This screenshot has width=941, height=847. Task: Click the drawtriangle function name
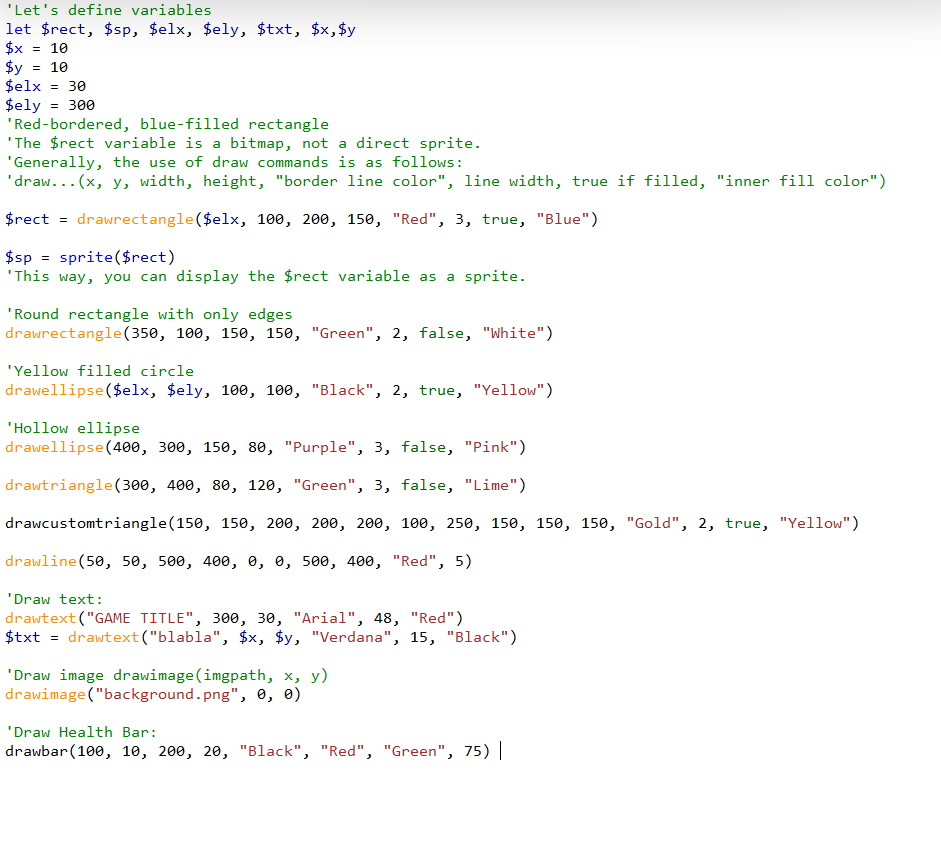tap(59, 485)
